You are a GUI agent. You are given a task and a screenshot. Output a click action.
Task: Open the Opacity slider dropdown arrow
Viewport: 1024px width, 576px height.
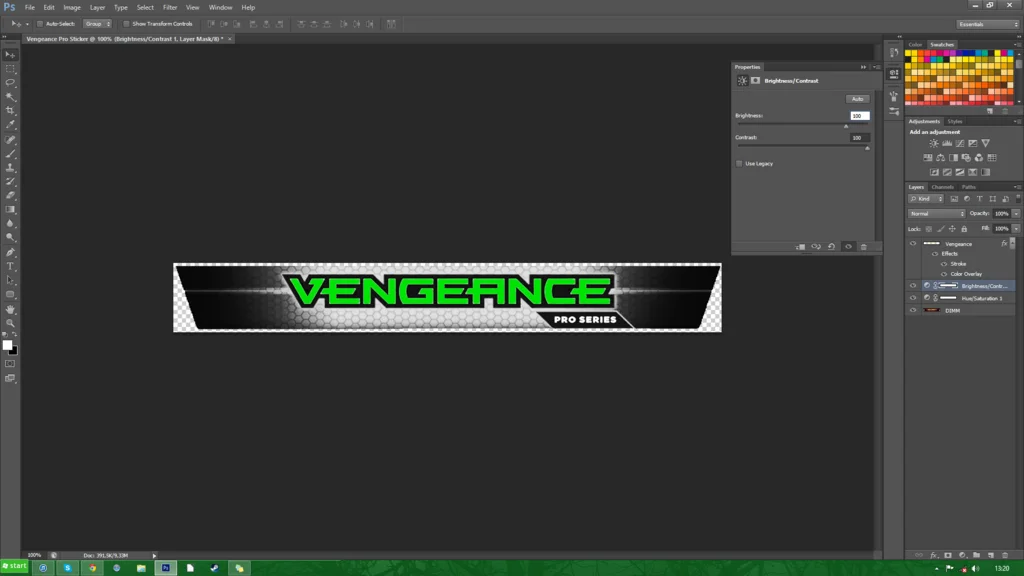click(1016, 214)
